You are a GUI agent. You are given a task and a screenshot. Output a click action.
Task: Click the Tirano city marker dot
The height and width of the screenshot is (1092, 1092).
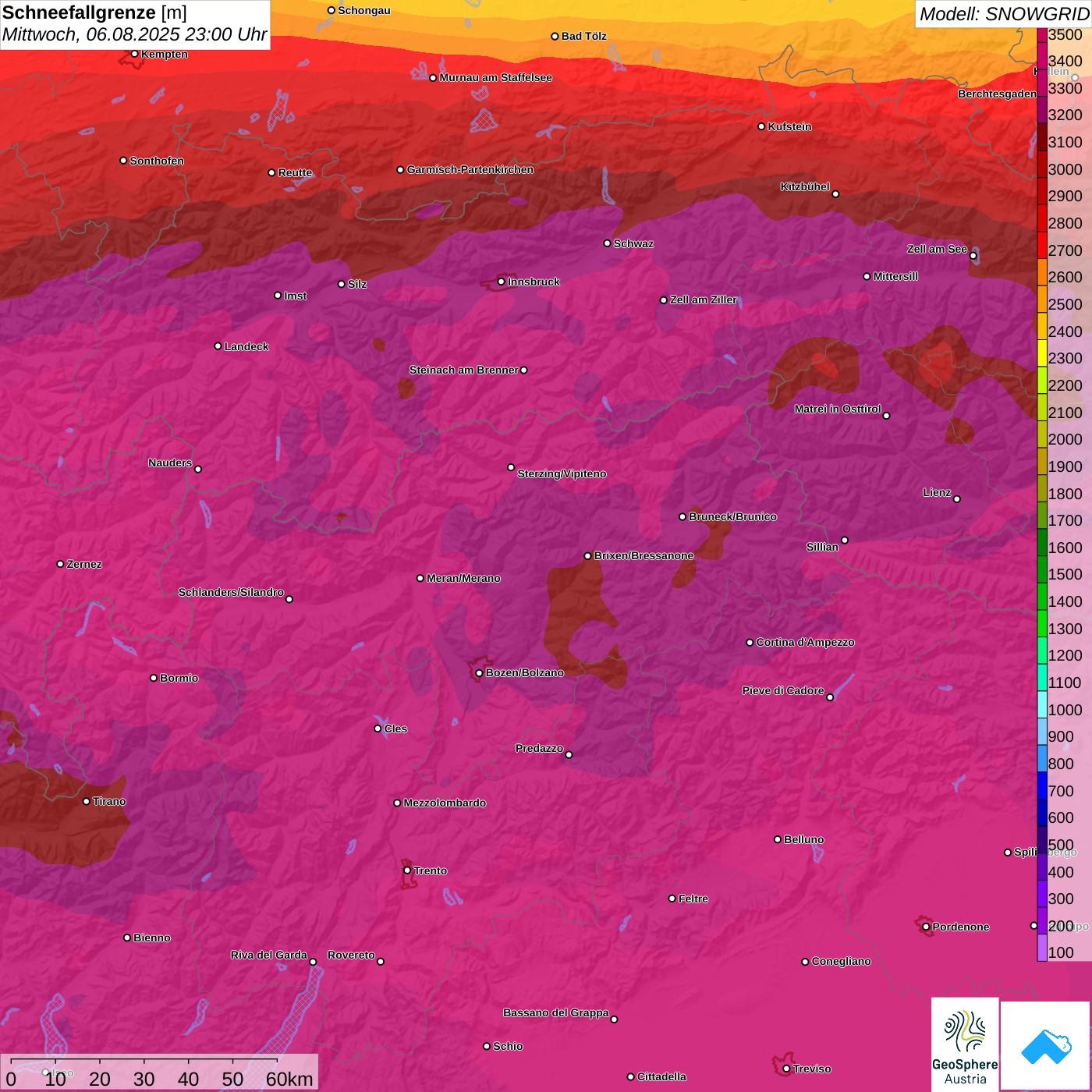[87, 801]
